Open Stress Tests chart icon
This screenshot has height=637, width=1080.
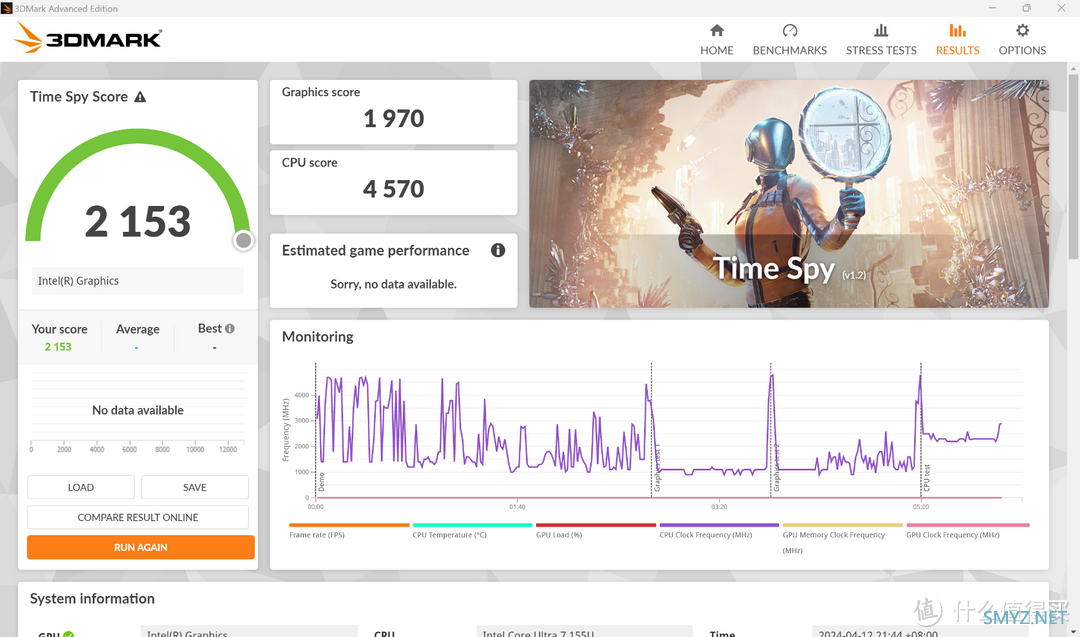[x=881, y=30]
